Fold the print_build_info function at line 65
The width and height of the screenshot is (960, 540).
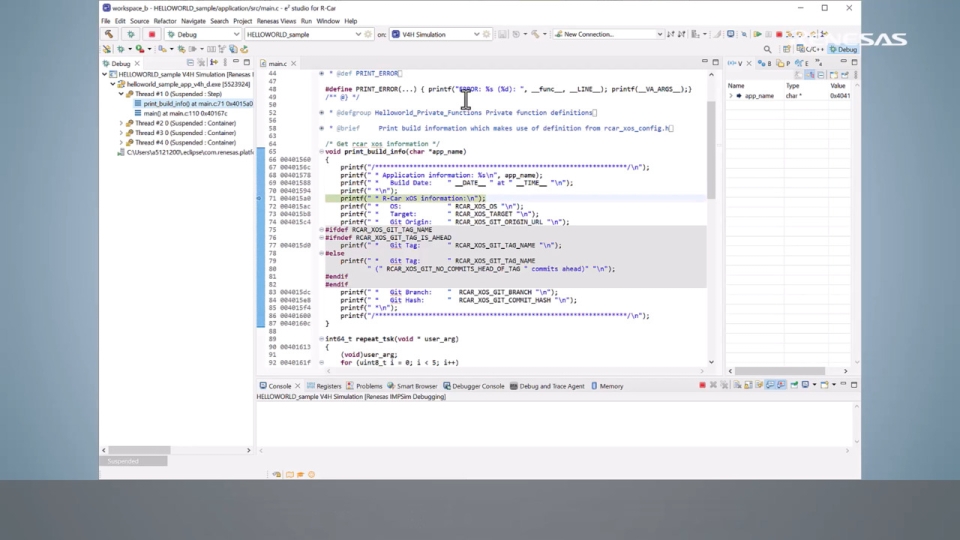pos(321,151)
